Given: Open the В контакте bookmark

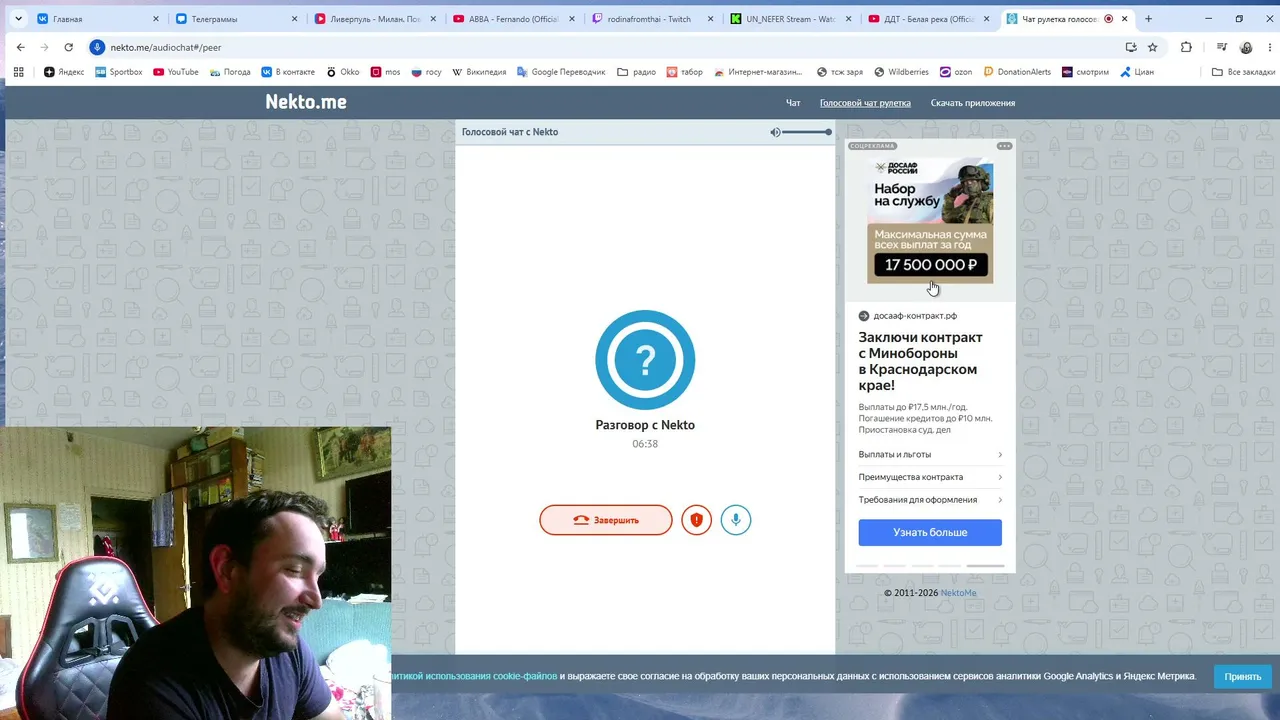Looking at the screenshot, I should click(x=288, y=72).
